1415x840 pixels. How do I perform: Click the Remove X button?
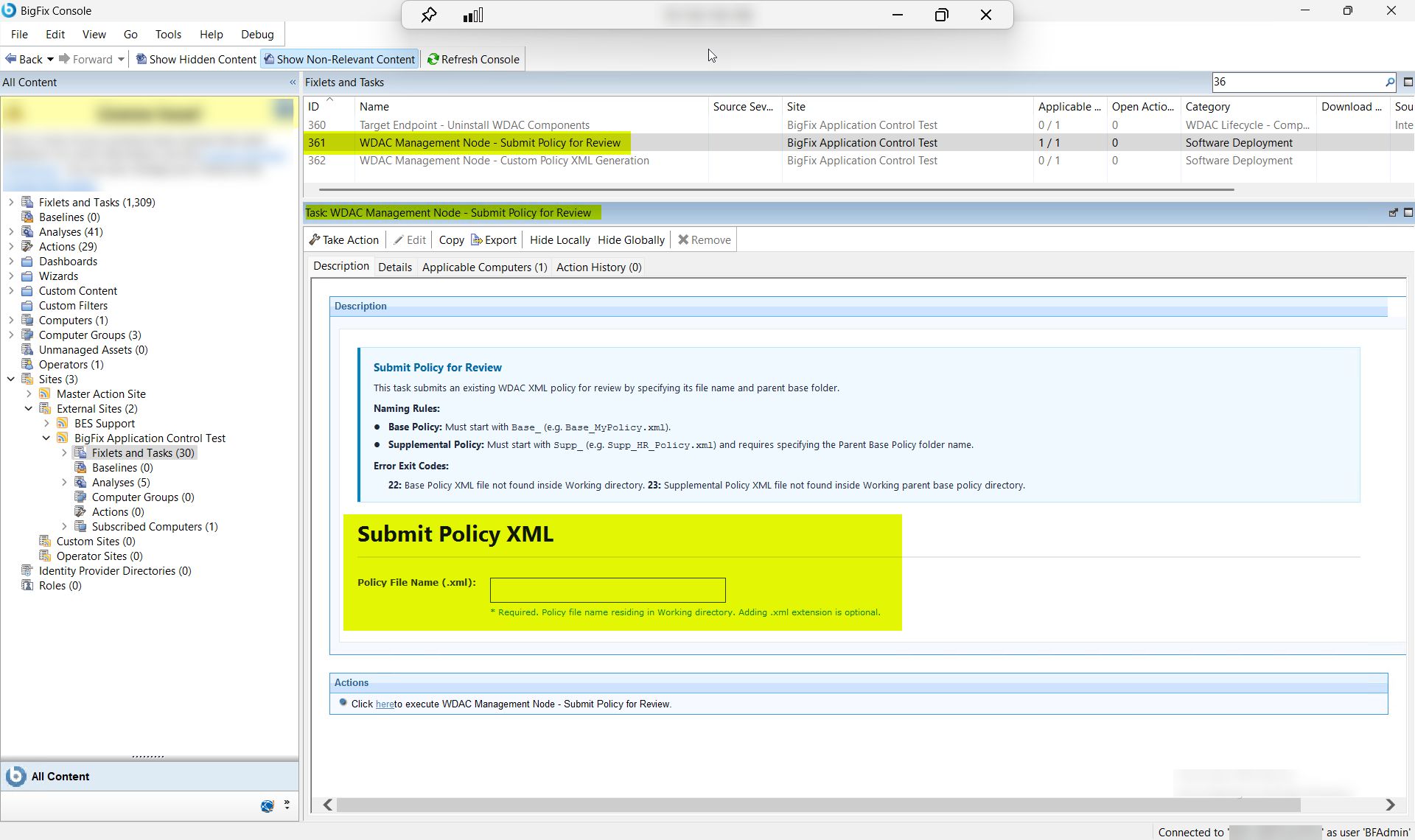(x=704, y=239)
